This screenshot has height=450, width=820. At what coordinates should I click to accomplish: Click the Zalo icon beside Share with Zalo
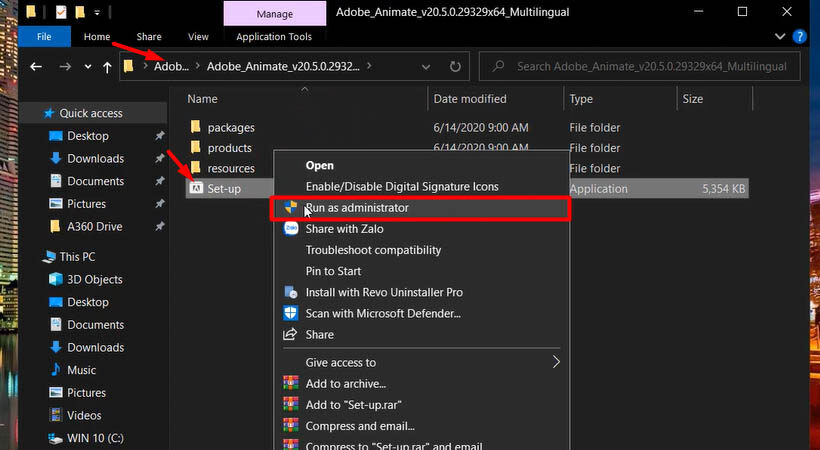(x=290, y=229)
